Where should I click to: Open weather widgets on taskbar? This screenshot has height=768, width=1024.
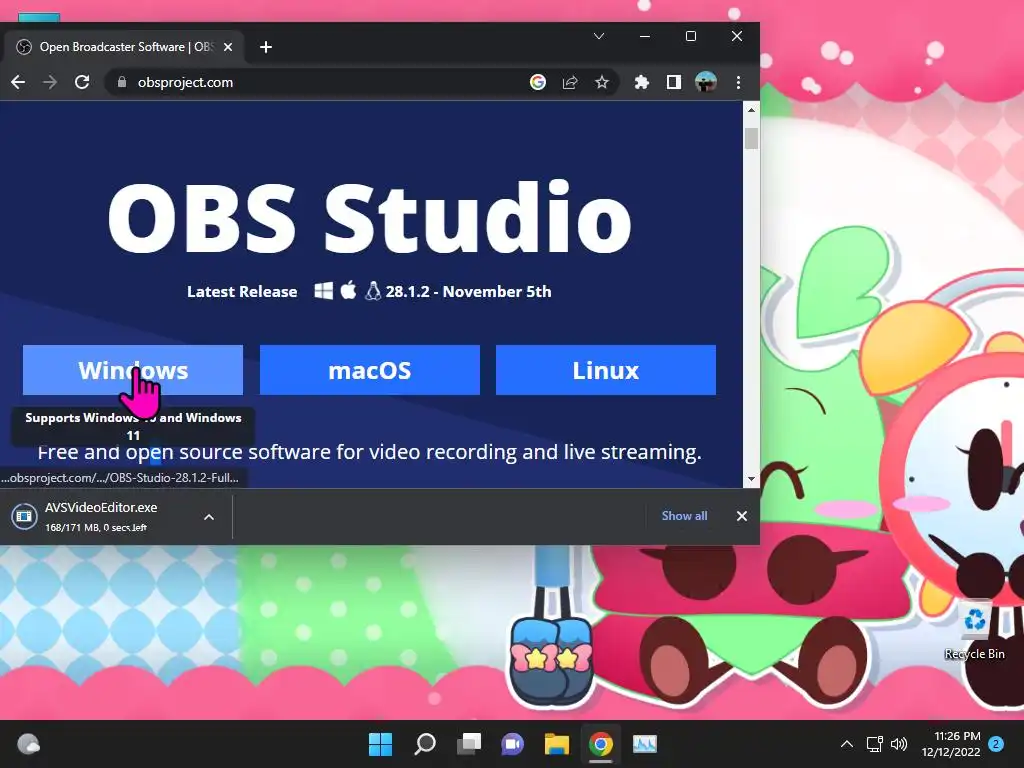pyautogui.click(x=29, y=744)
